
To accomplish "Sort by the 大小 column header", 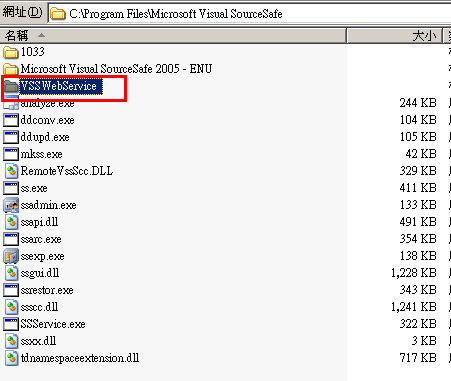I will [395, 36].
